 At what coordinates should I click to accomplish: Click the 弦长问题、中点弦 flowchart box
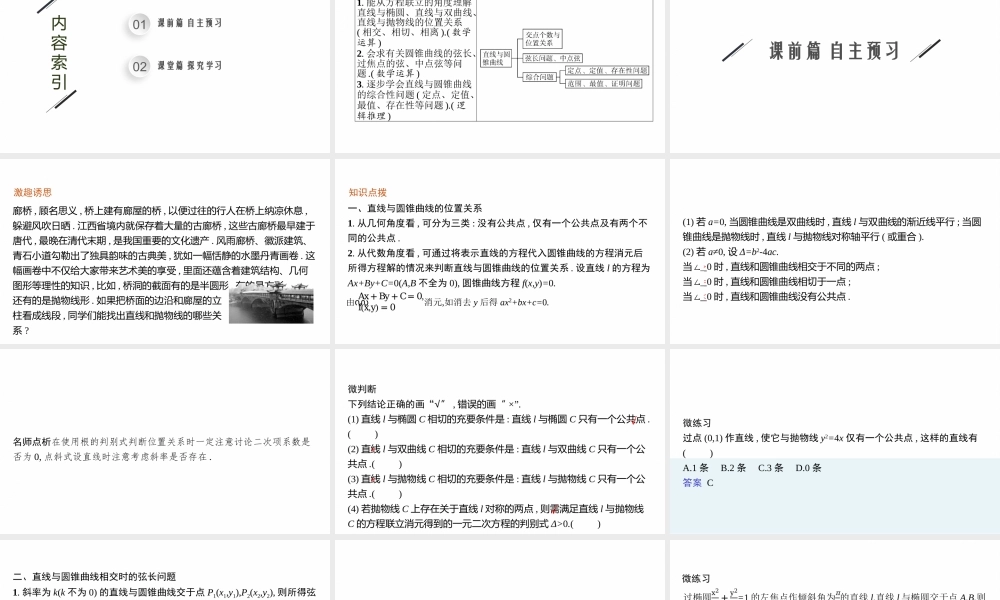click(552, 58)
